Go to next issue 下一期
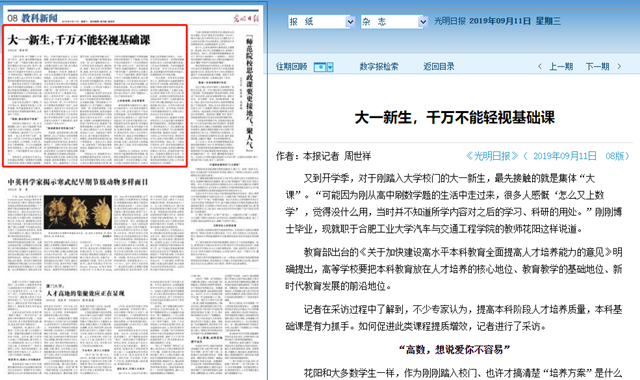 click(598, 67)
